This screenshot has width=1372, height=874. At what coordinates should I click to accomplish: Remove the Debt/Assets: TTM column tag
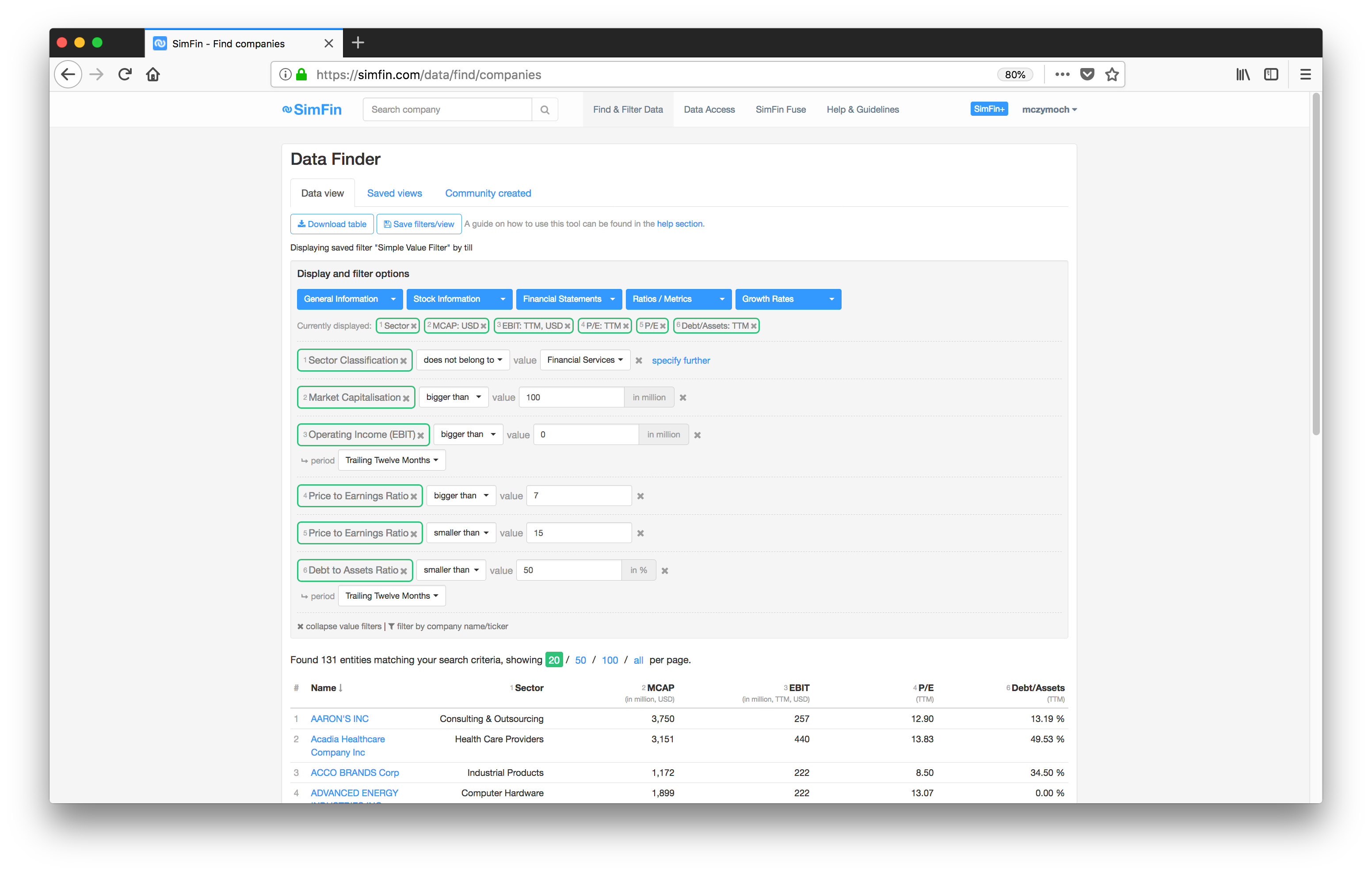point(753,327)
